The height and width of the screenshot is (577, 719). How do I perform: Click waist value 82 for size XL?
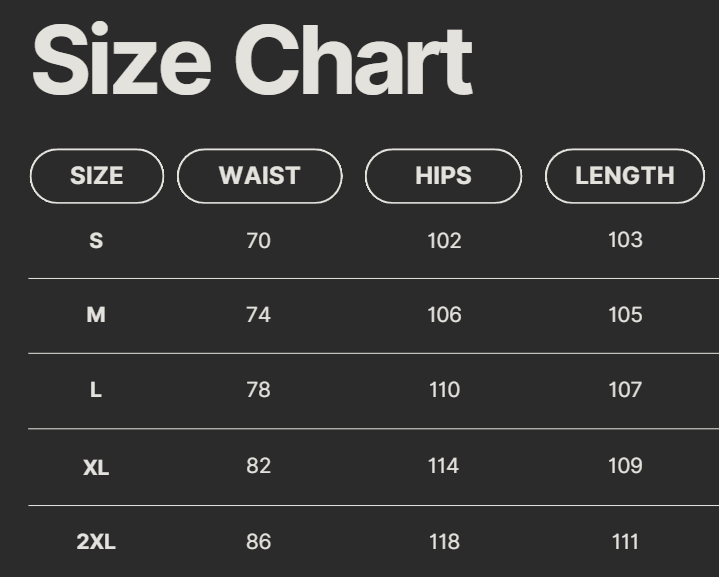click(x=258, y=466)
